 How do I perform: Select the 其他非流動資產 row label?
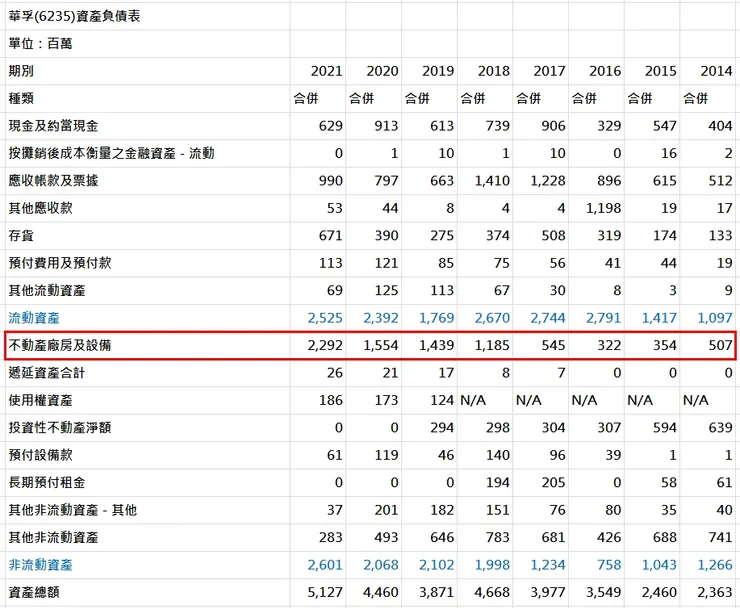(x=53, y=537)
